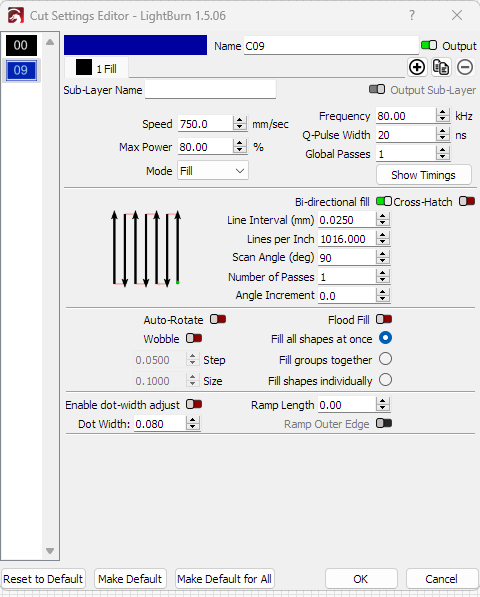Click Frequency field showing 80.00
This screenshot has height=597, width=480.
406,115
